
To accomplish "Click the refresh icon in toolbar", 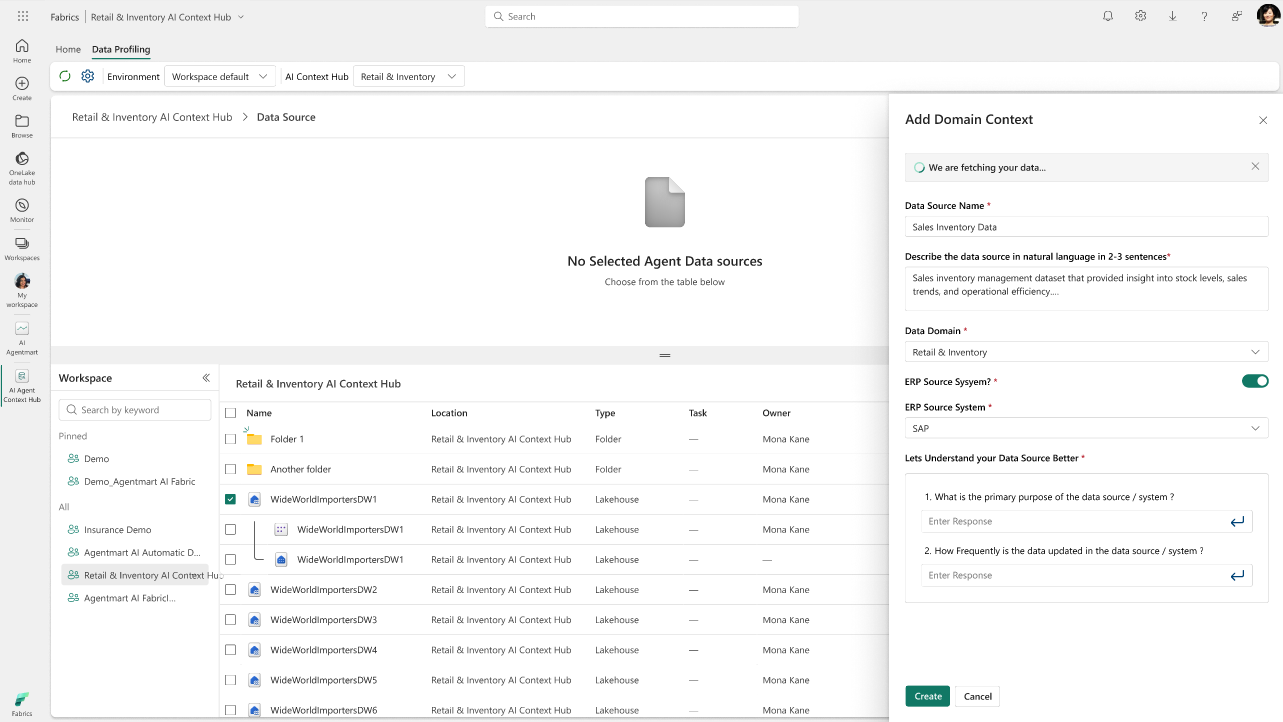I will 65,76.
